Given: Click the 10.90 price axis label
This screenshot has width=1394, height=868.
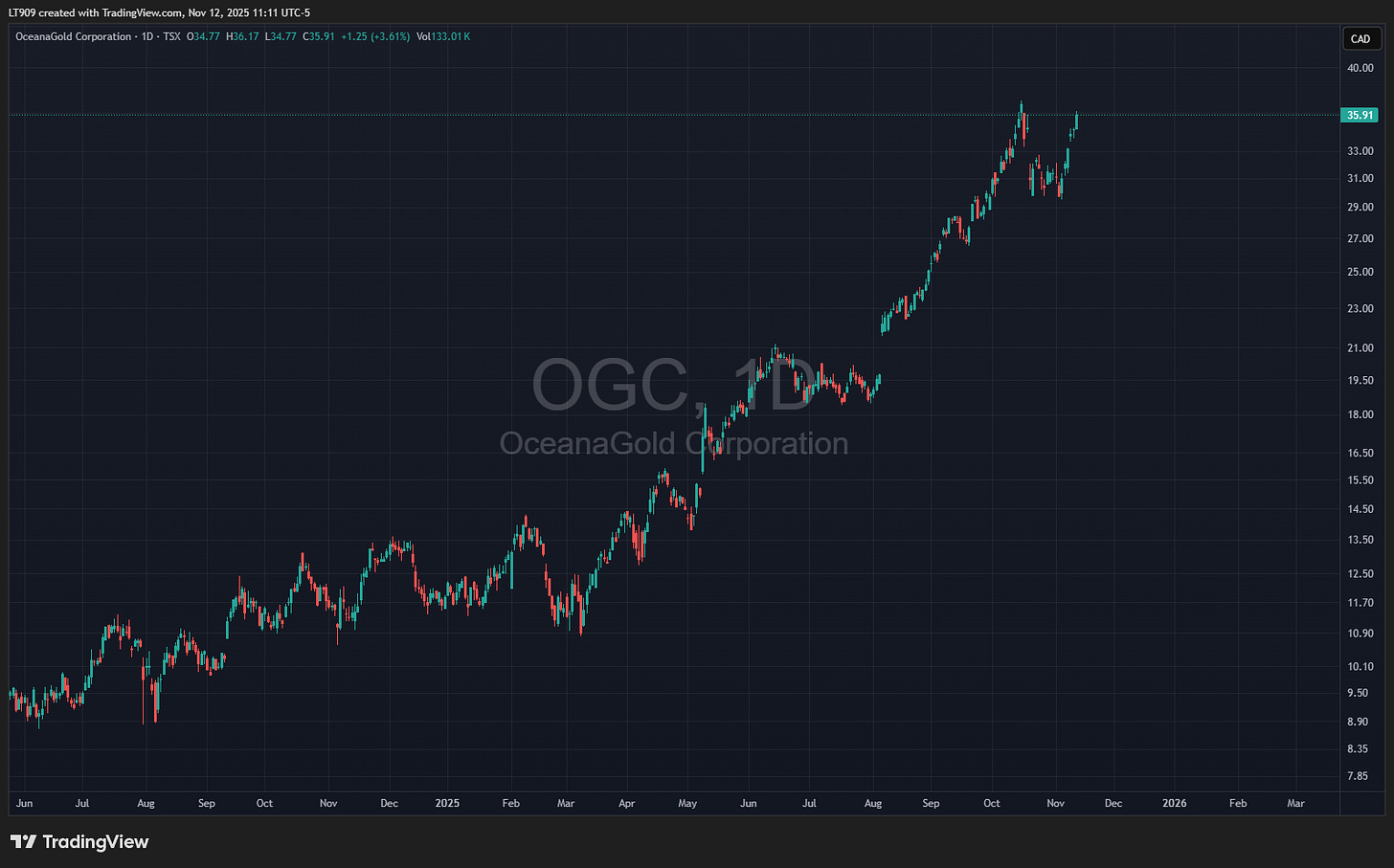Looking at the screenshot, I should pos(1360,633).
